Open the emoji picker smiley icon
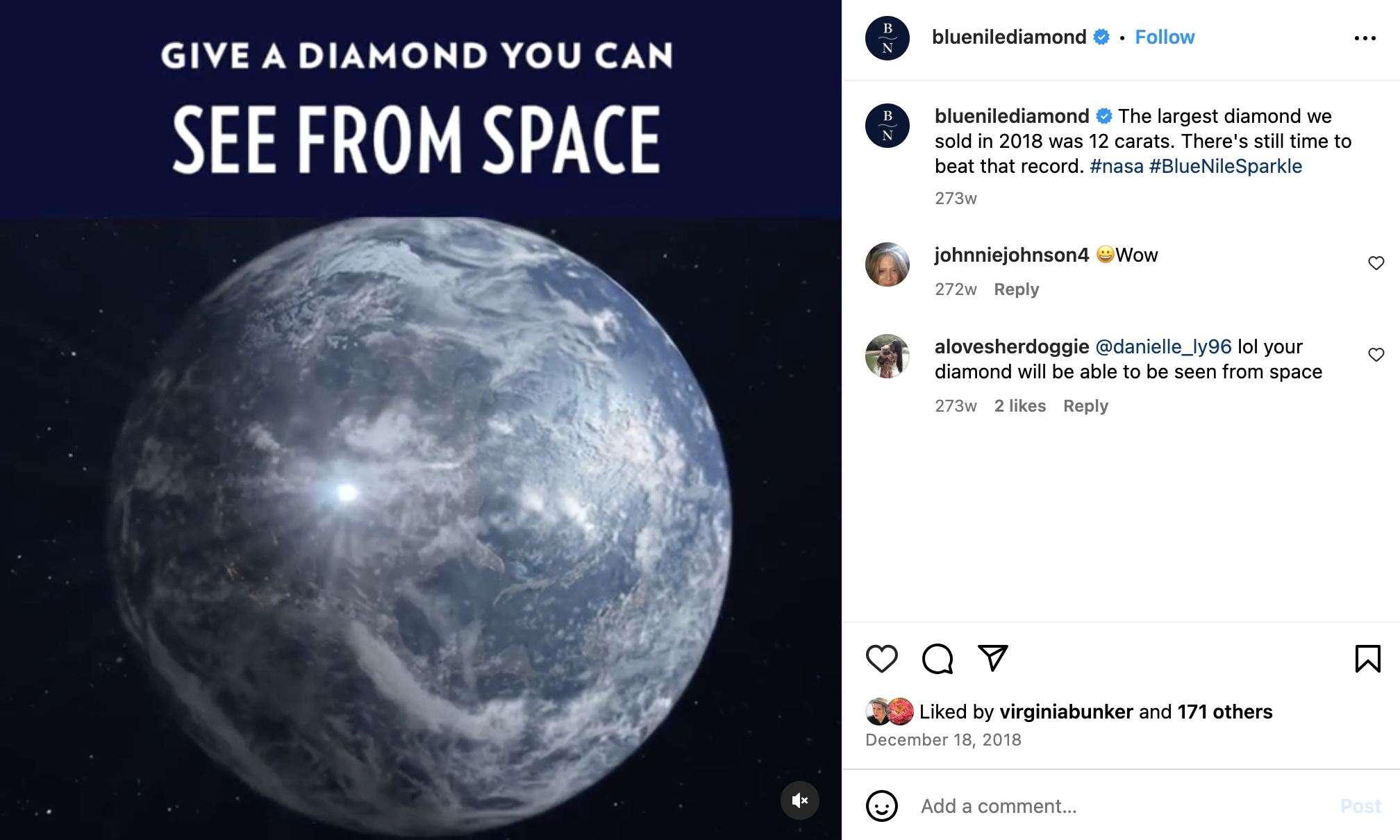Image resolution: width=1400 pixels, height=840 pixels. point(882,806)
